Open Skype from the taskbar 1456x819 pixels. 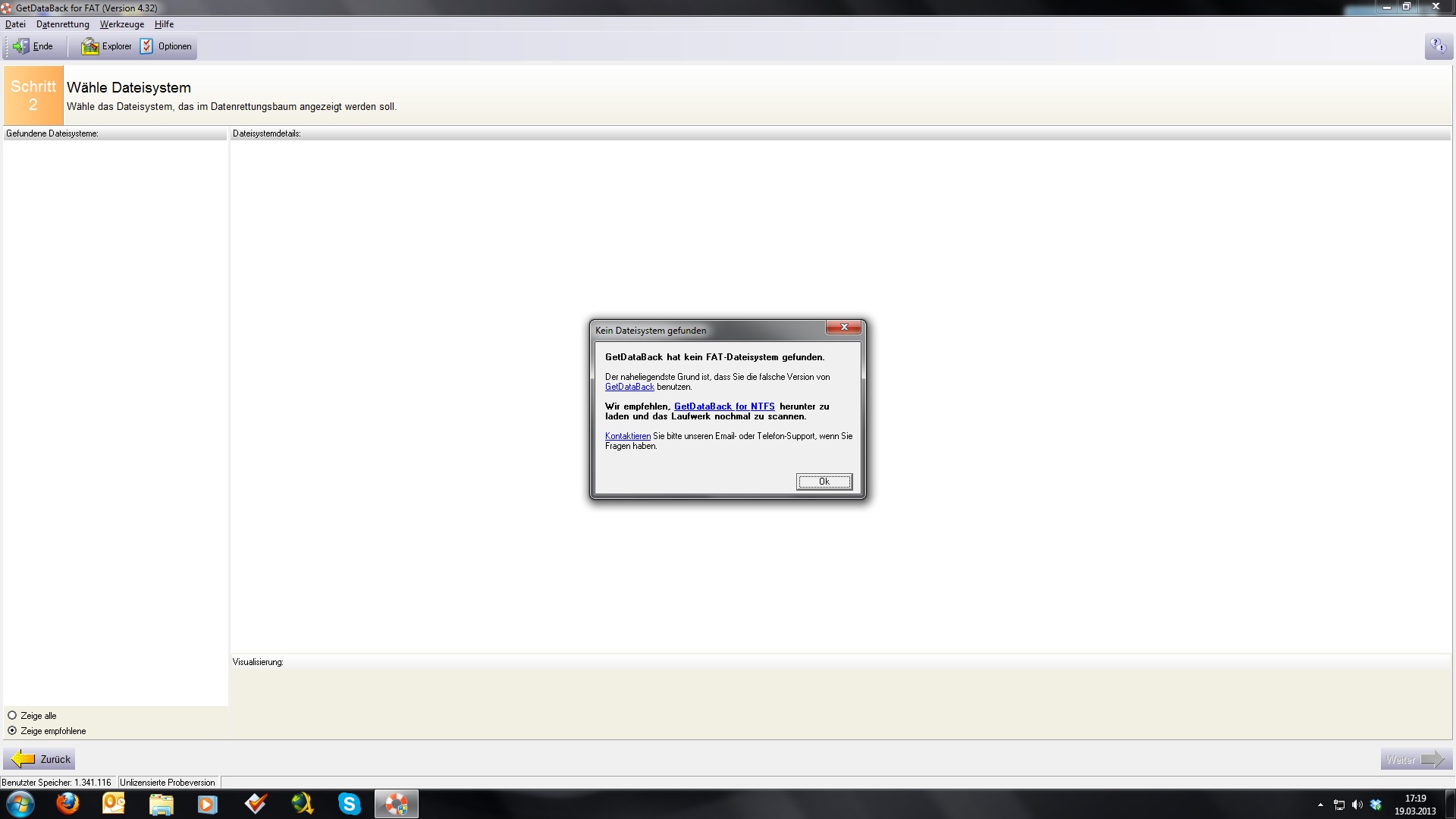pos(350,804)
